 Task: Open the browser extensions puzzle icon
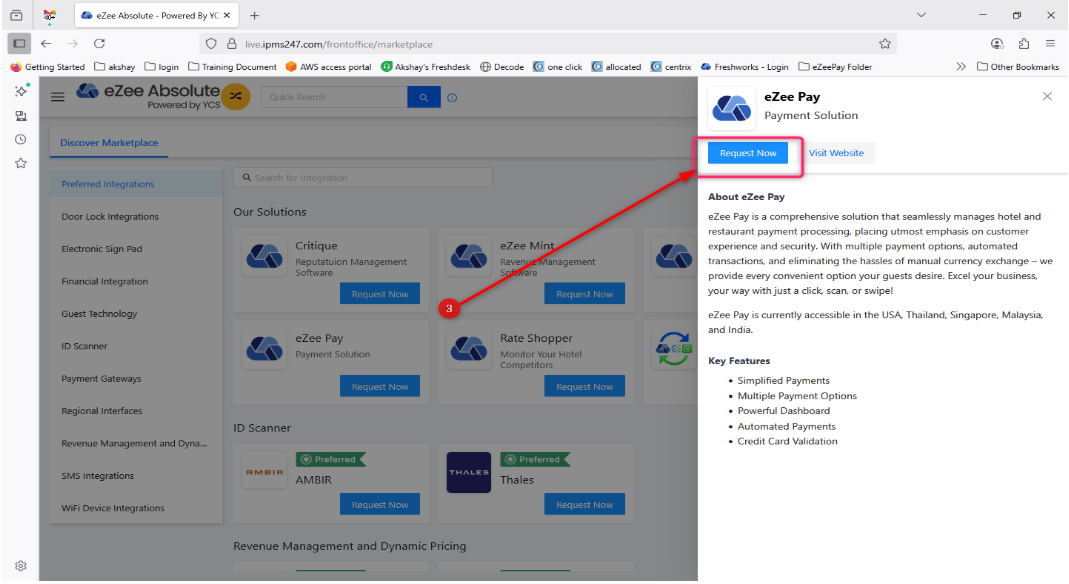(x=1023, y=44)
